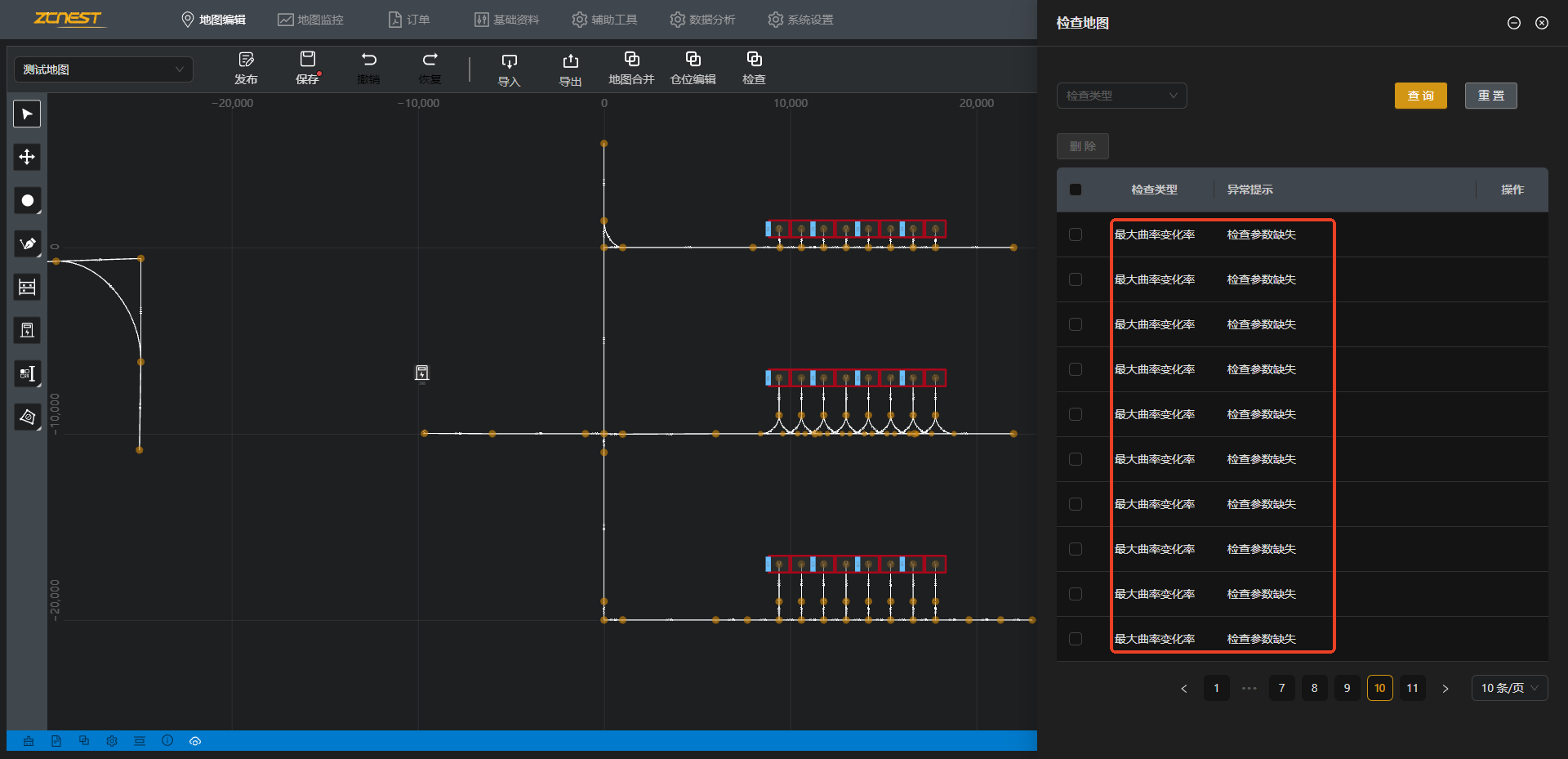
Task: Go to page 11
Action: [1412, 688]
